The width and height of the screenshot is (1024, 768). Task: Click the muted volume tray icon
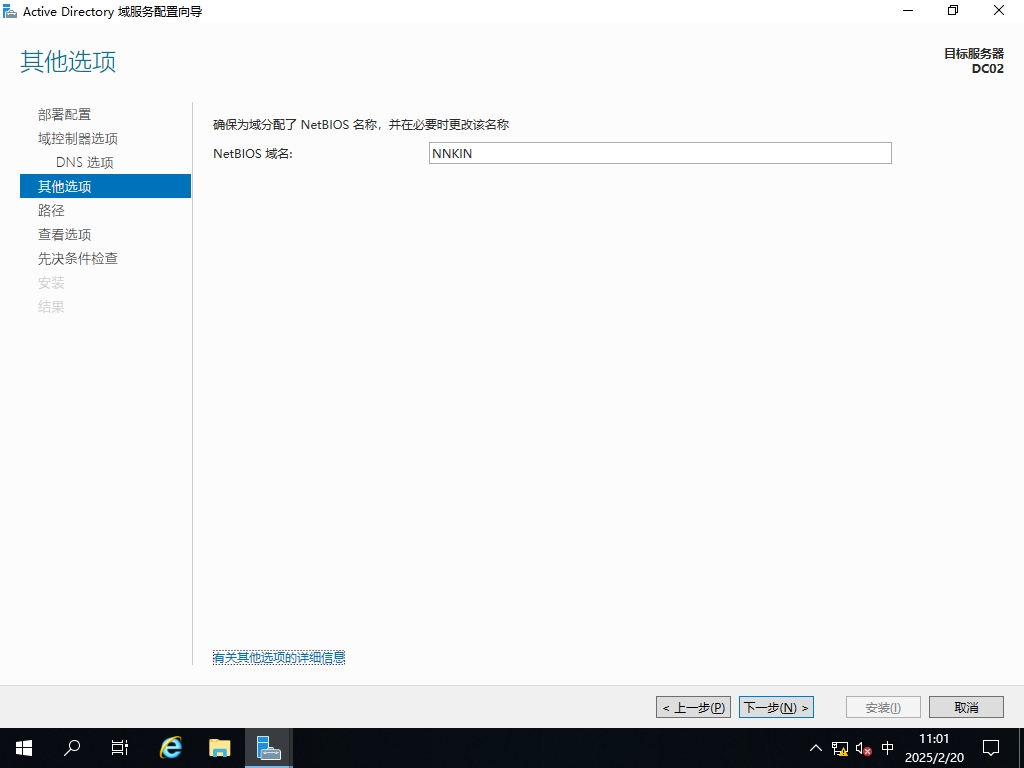864,748
